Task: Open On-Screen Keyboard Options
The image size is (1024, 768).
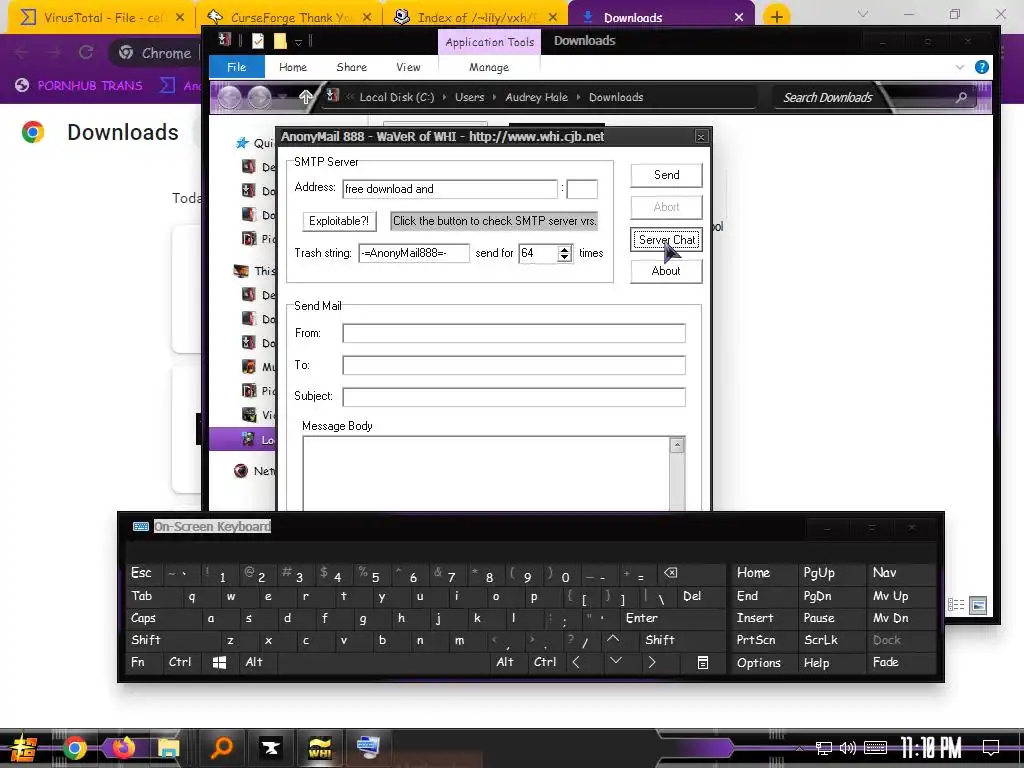Action: 759,663
